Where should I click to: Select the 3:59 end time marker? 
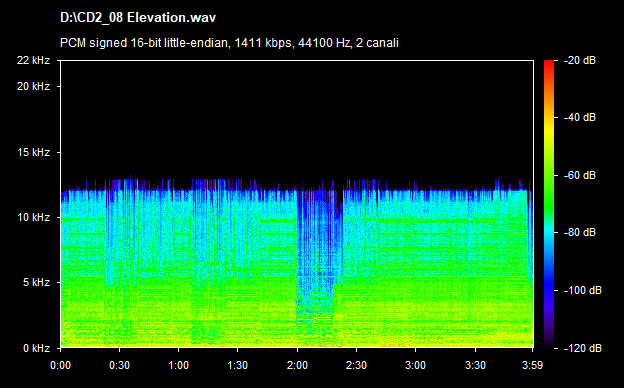pyautogui.click(x=532, y=365)
